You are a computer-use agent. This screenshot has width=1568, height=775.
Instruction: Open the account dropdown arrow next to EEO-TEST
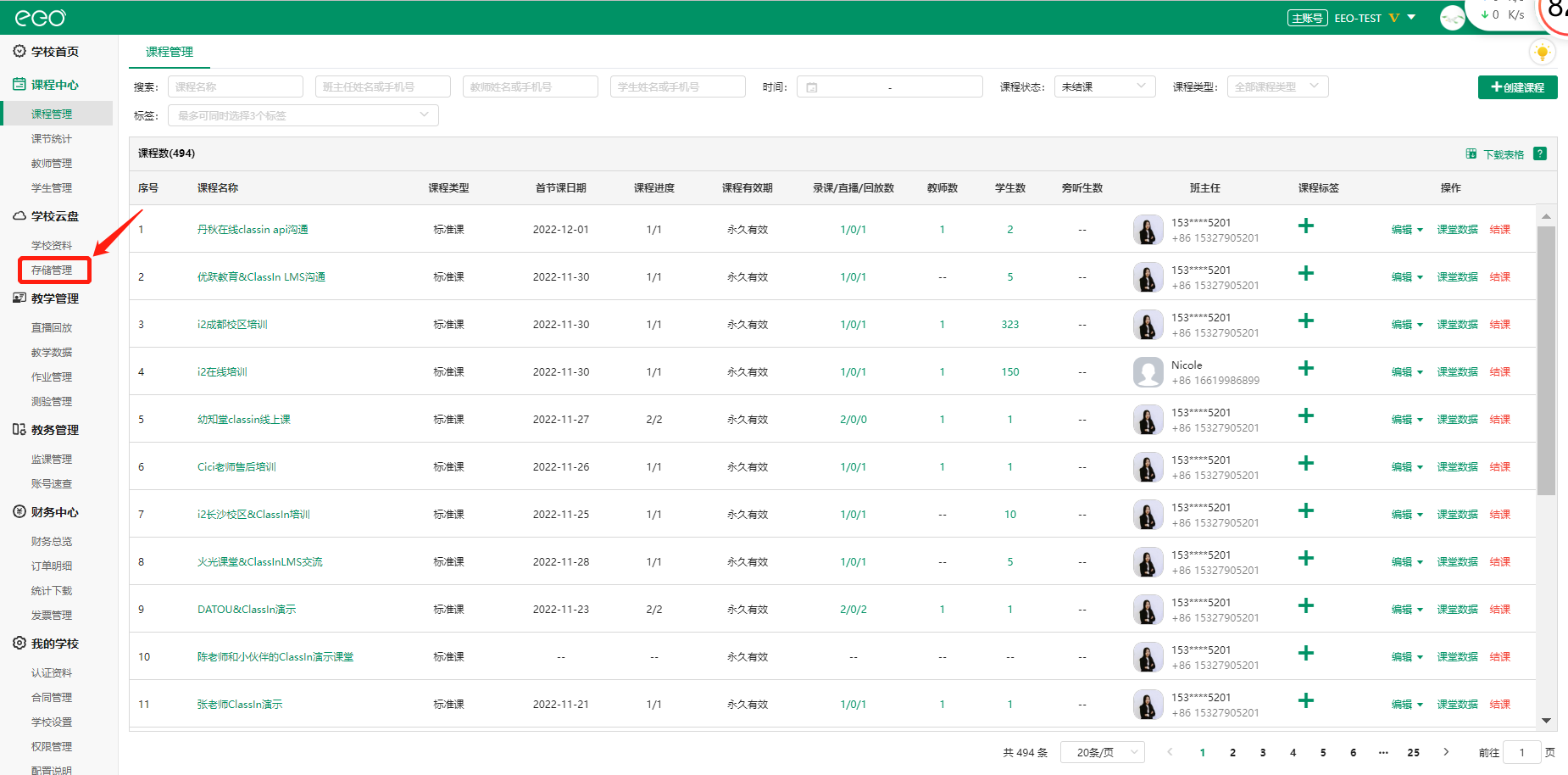point(1411,17)
